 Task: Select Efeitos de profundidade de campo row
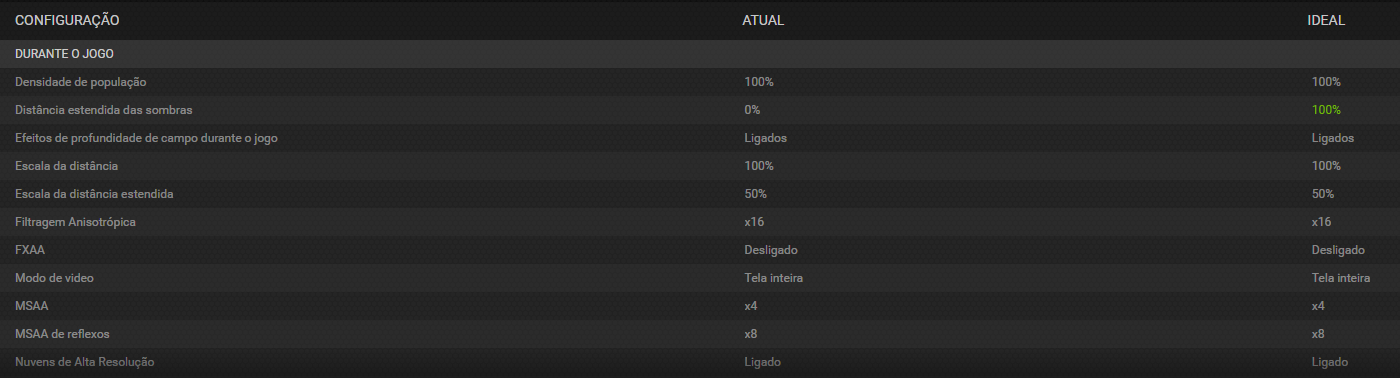(700, 138)
